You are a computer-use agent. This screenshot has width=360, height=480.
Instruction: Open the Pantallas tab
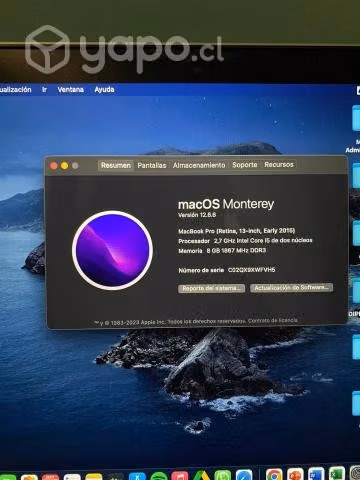point(152,165)
